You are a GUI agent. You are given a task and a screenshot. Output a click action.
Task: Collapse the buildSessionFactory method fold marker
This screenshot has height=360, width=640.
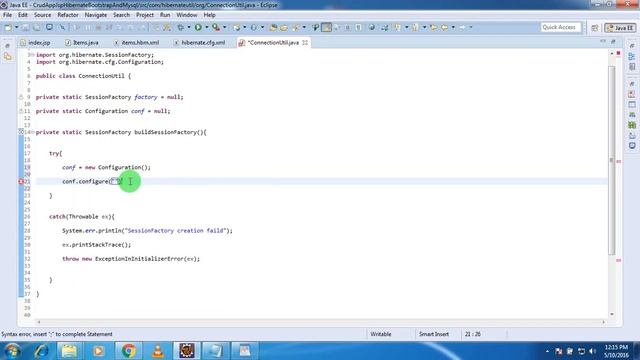point(33,132)
